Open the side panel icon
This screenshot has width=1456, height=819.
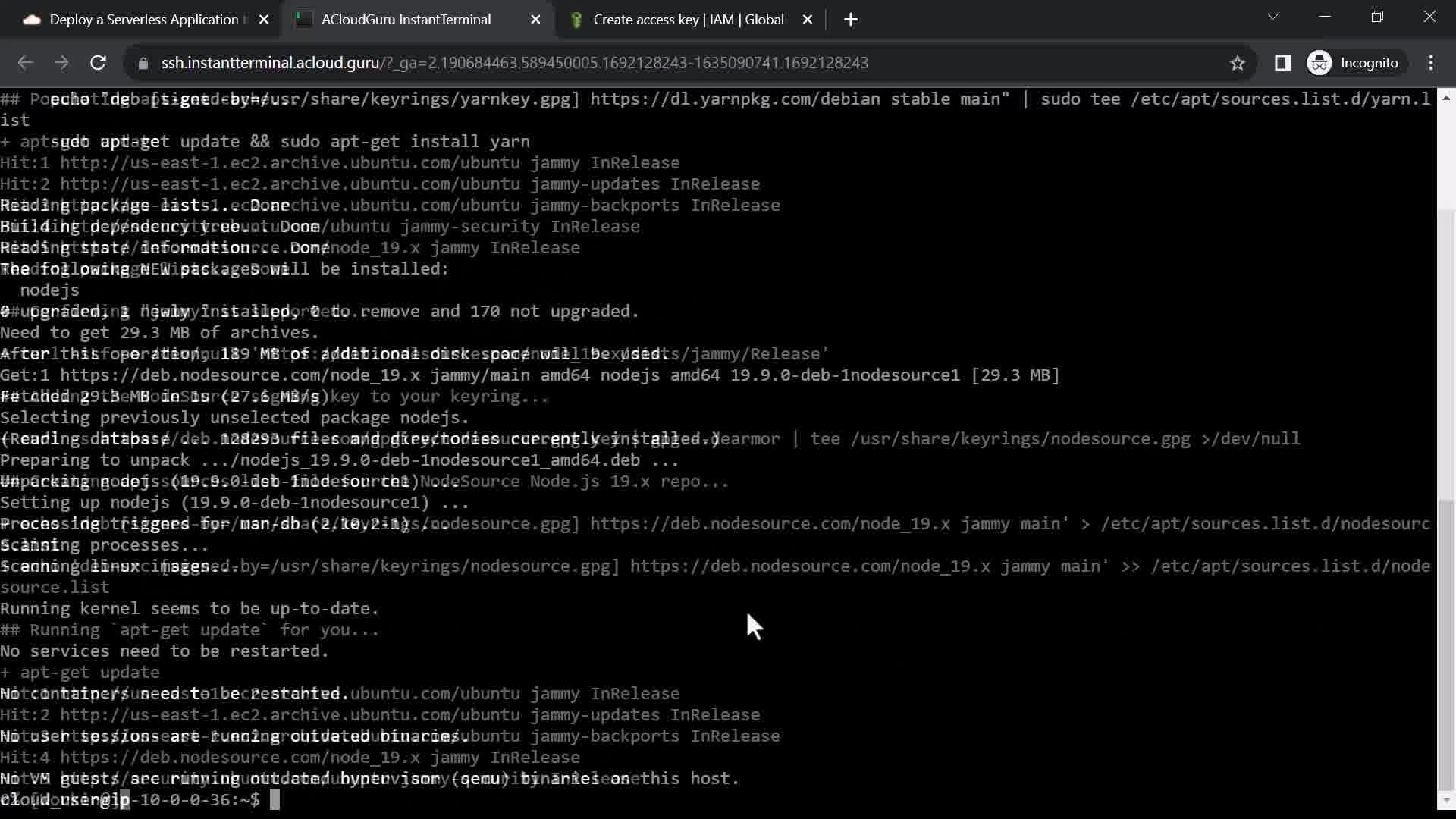1282,63
